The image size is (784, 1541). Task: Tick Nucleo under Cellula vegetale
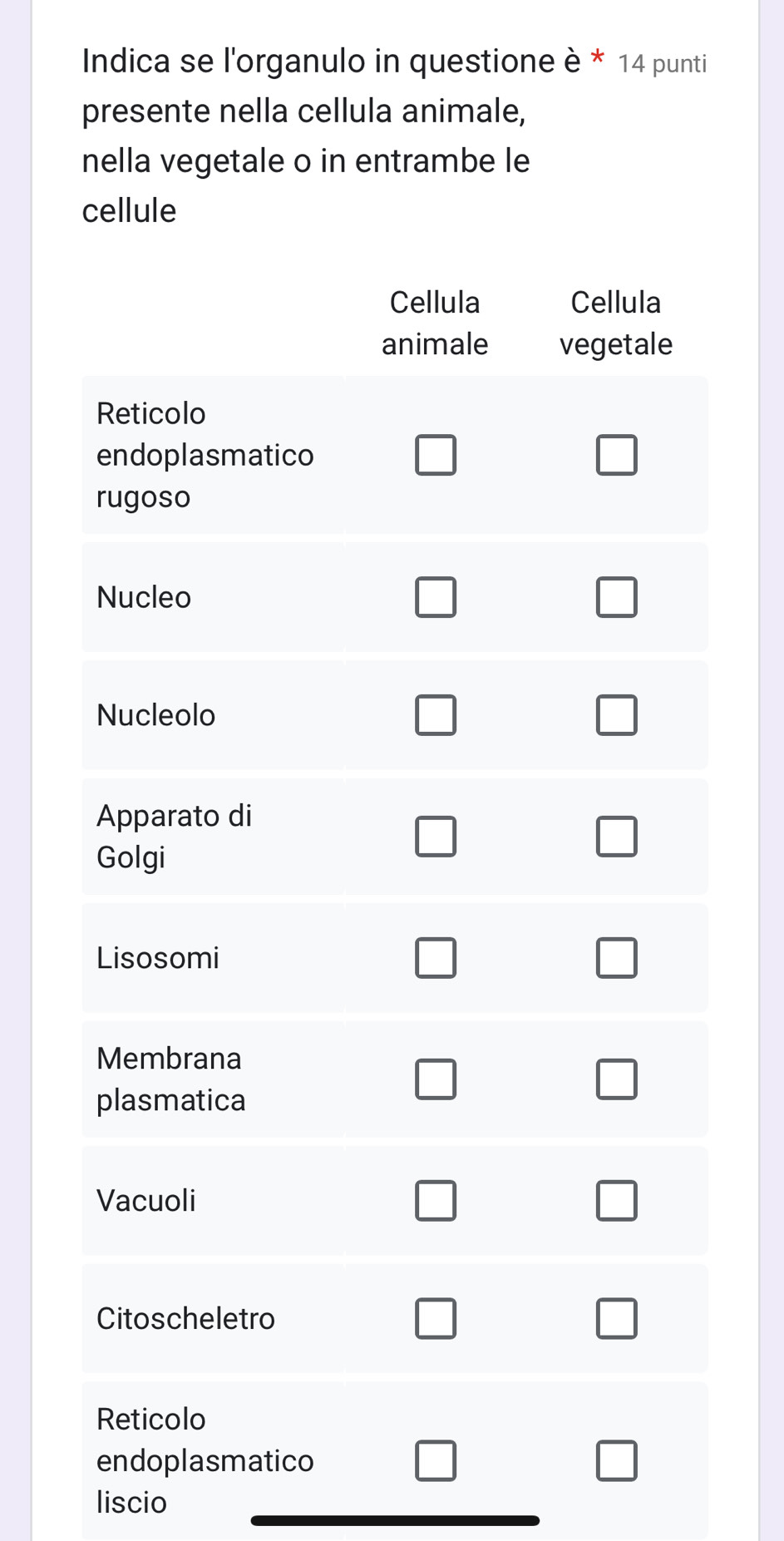pos(616,597)
